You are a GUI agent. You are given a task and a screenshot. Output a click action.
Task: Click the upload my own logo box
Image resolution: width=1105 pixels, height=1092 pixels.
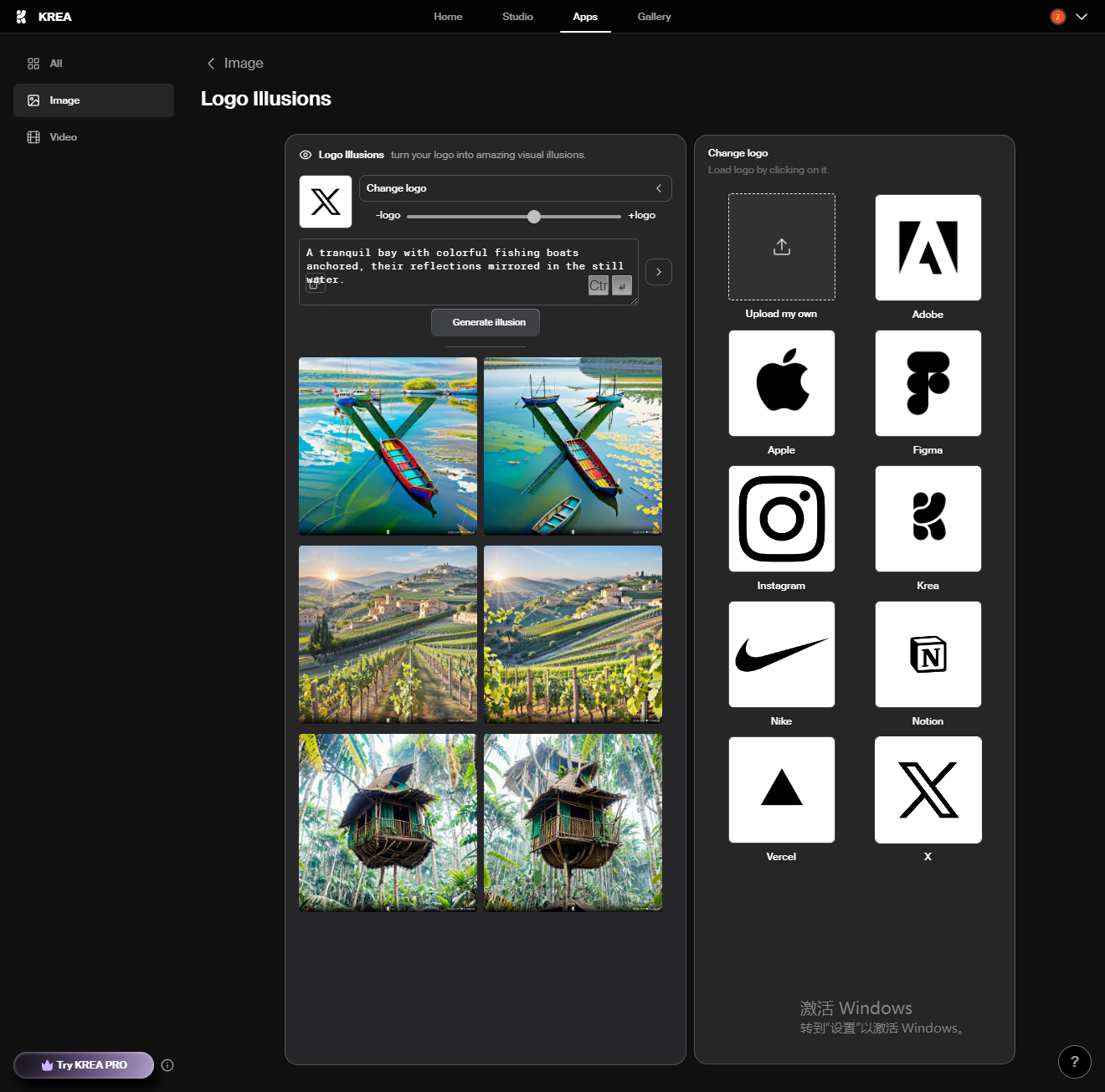tap(781, 247)
